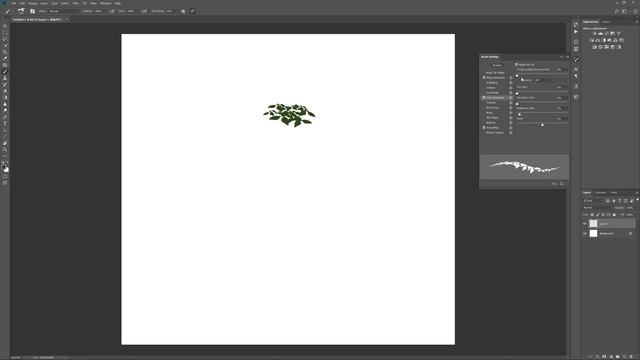Screen dimensions: 640x360
Task: Open the layer blend mode Normal dropdown
Action: [598, 207]
